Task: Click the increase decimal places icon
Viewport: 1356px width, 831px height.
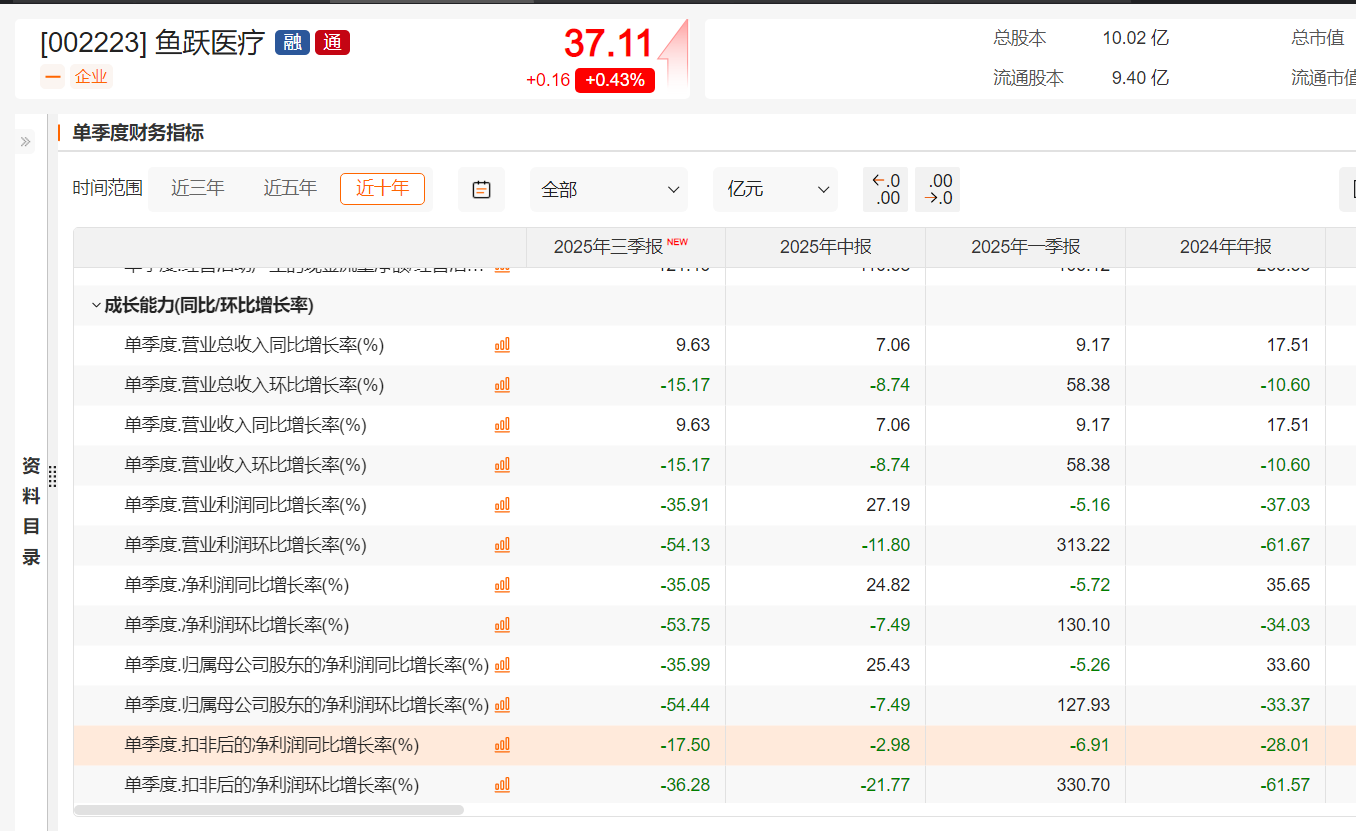Action: 886,189
